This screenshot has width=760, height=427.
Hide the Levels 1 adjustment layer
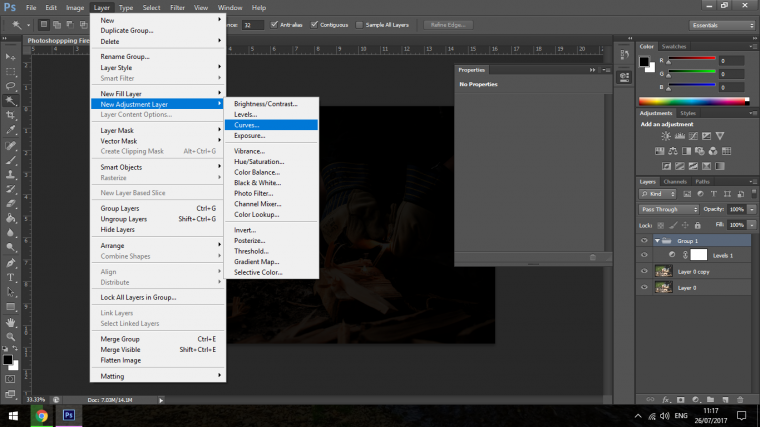[x=644, y=255]
